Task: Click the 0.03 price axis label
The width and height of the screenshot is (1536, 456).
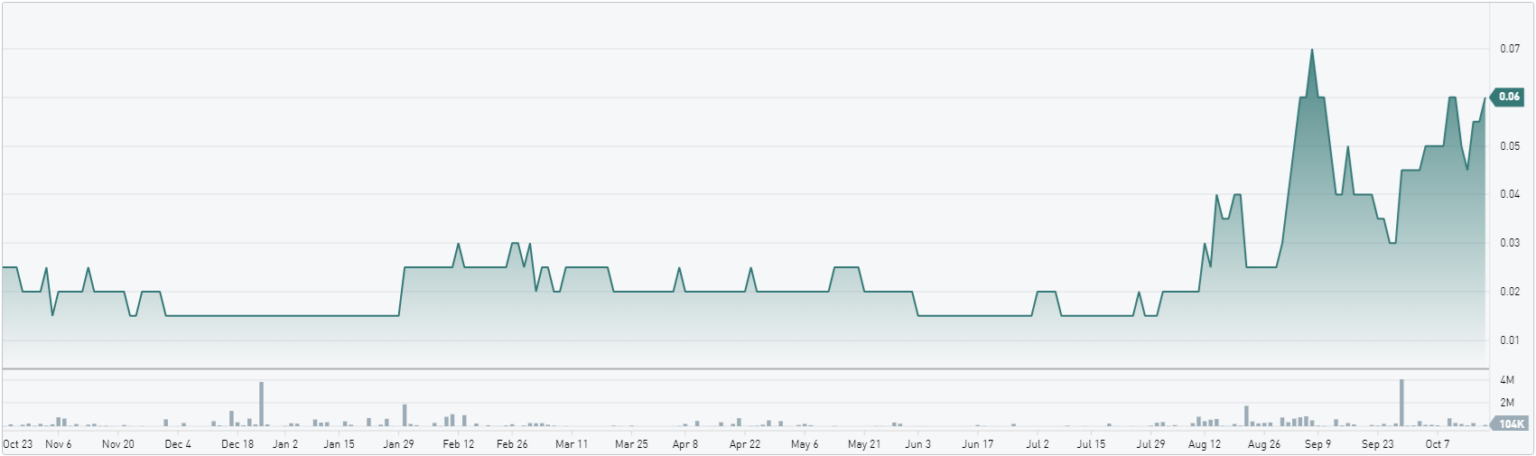Action: click(1509, 243)
